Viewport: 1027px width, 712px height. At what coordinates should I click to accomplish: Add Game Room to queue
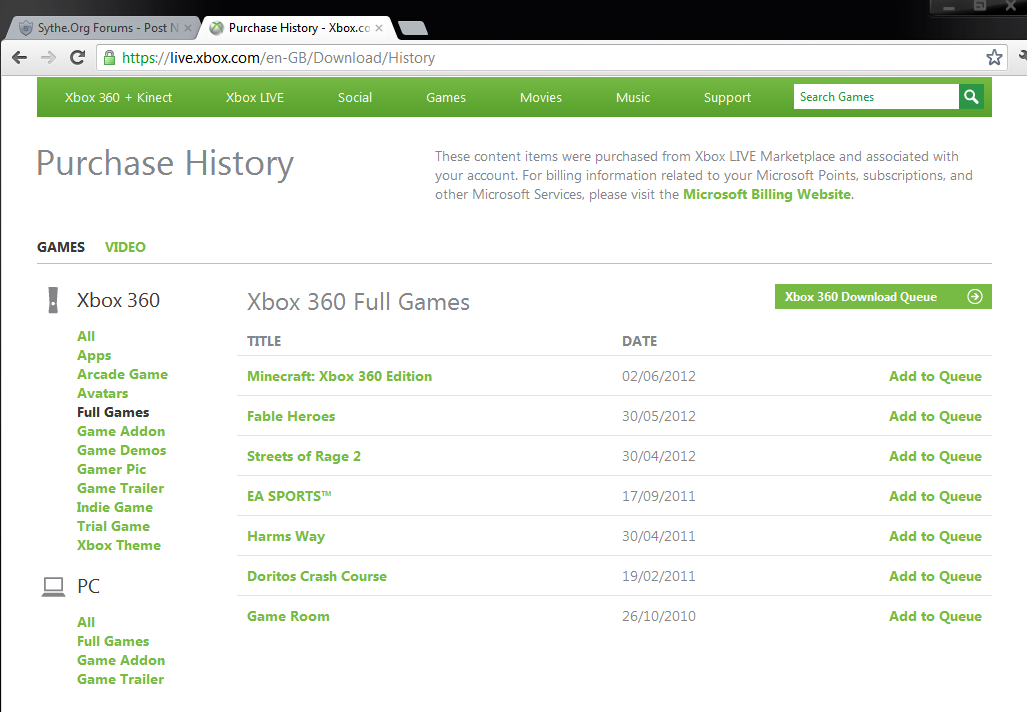935,616
